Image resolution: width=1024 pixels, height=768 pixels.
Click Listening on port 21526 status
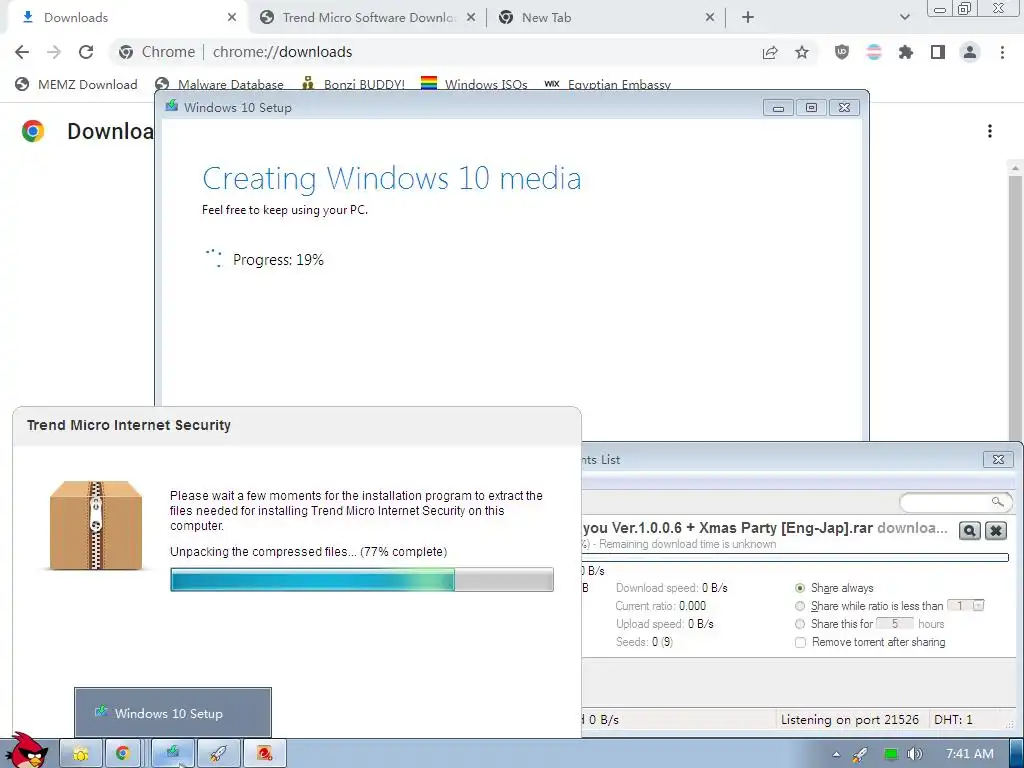(x=849, y=720)
